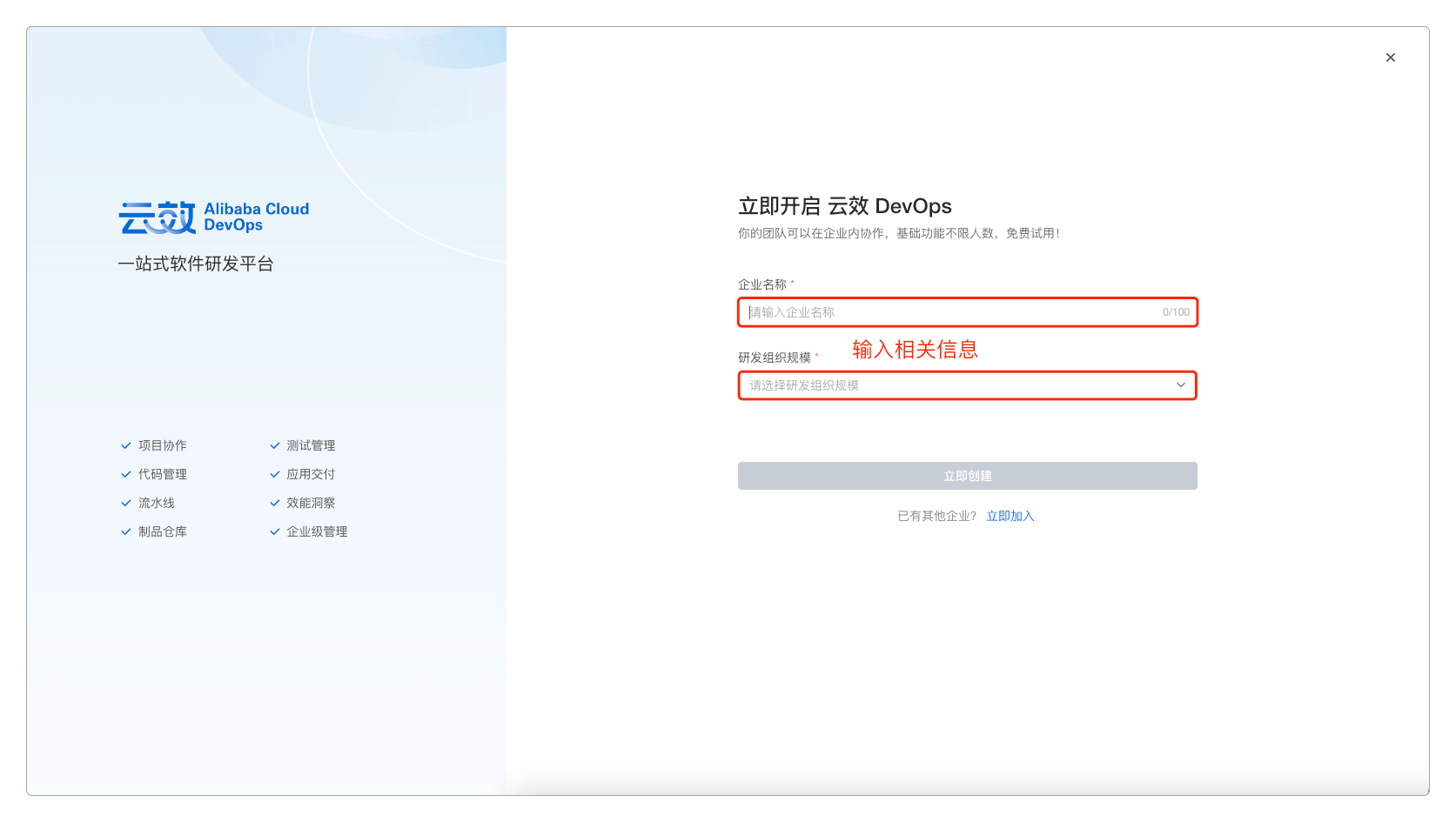This screenshot has width=1456, height=822.
Task: Click the 立即创建 button
Action: point(968,476)
